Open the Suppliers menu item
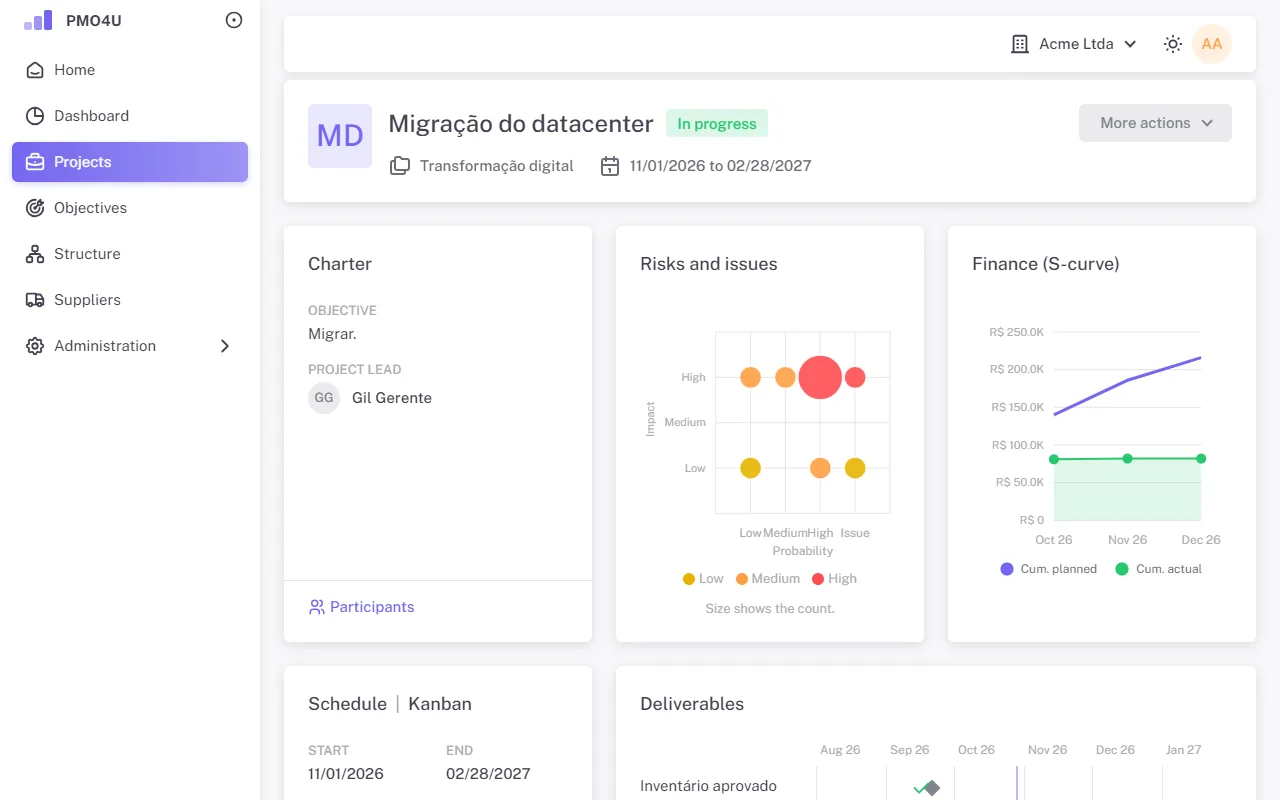This screenshot has height=800, width=1280. [x=130, y=300]
